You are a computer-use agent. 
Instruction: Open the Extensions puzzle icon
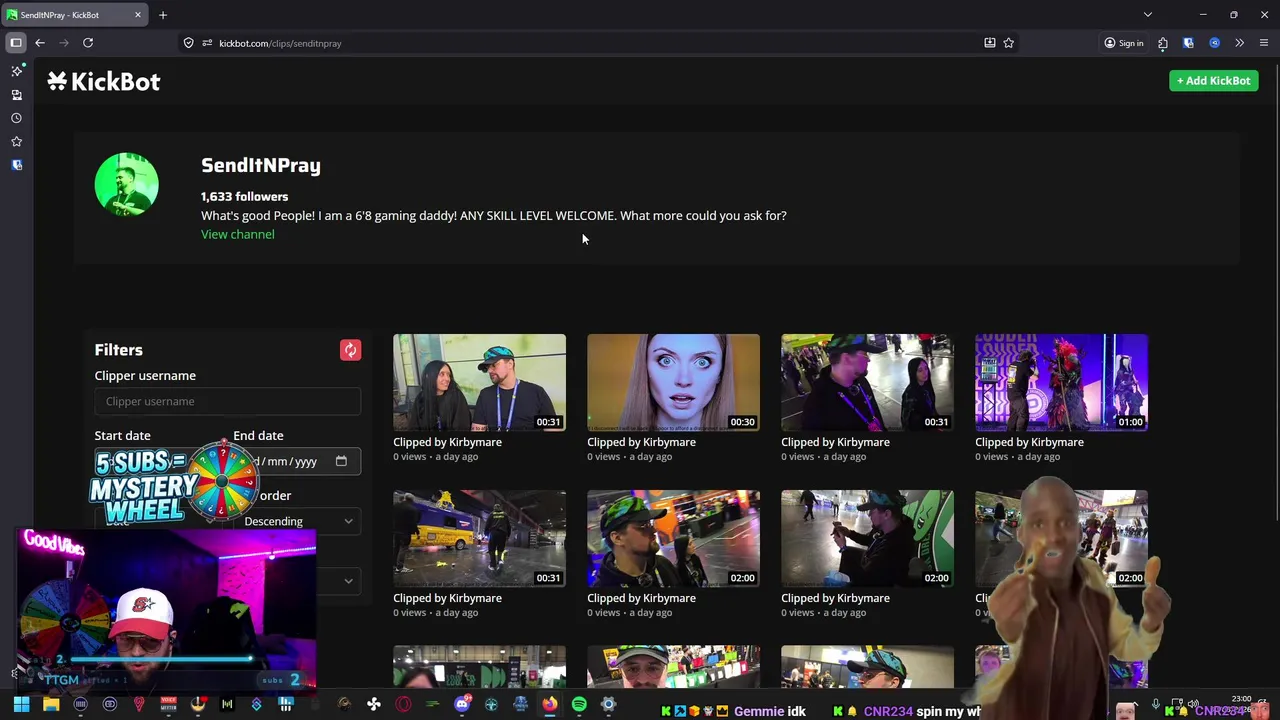pyautogui.click(x=1163, y=43)
